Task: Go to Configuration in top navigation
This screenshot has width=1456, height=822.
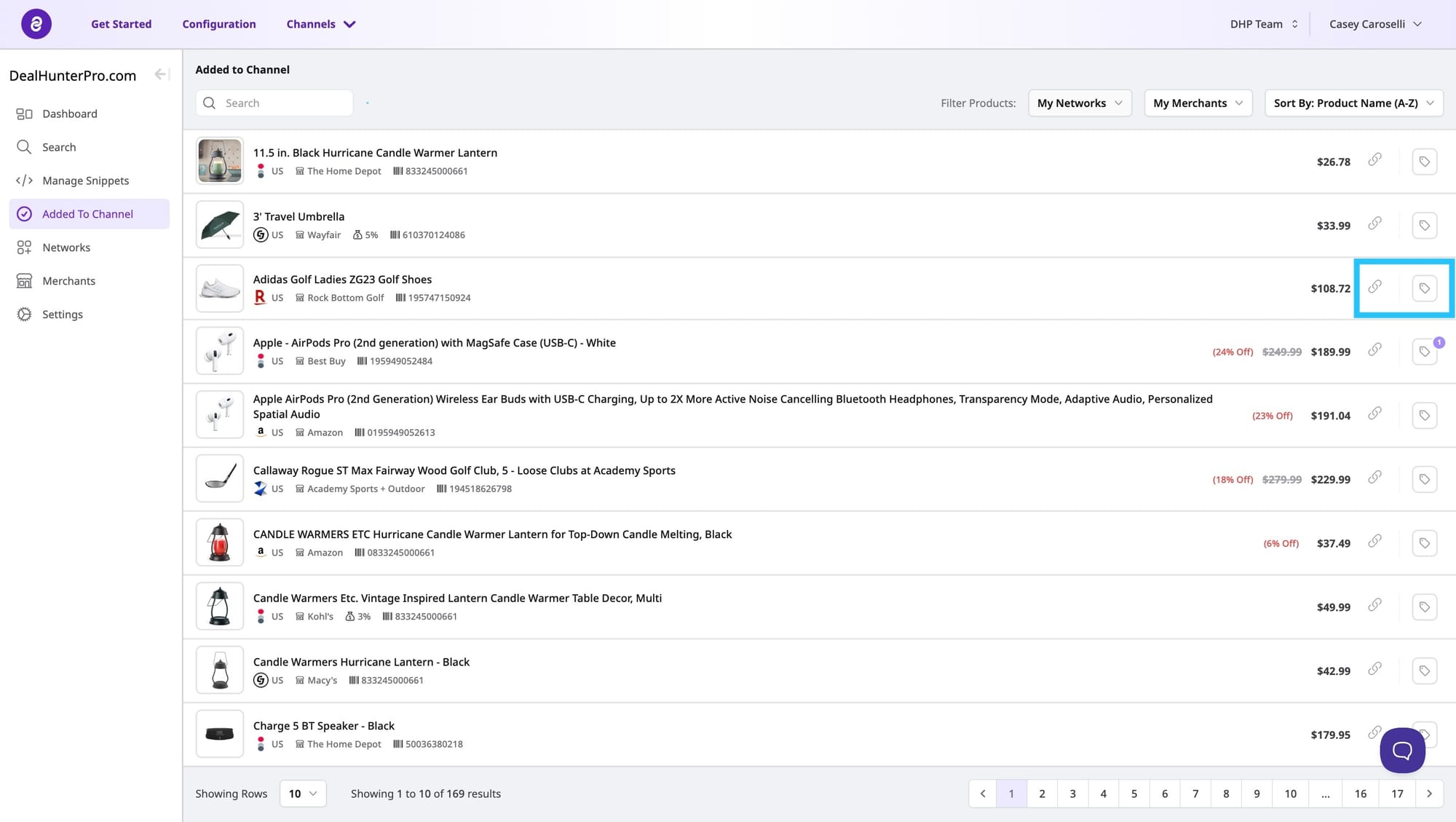Action: point(219,24)
